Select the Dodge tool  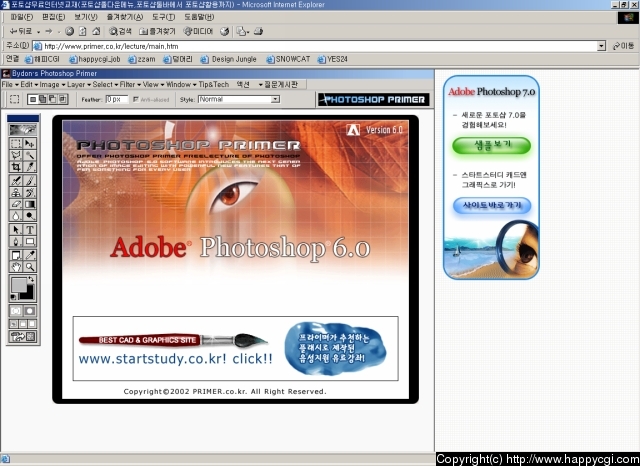click(29, 216)
